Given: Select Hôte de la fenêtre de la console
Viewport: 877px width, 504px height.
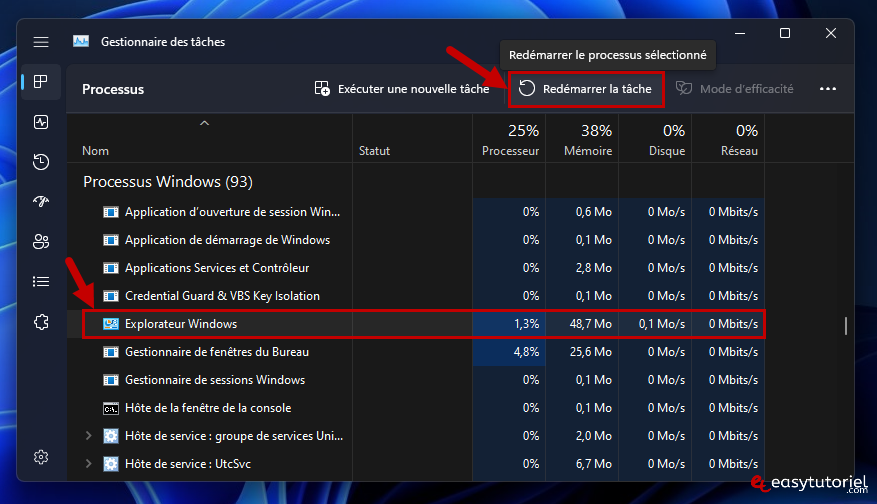Looking at the screenshot, I should (415, 408).
